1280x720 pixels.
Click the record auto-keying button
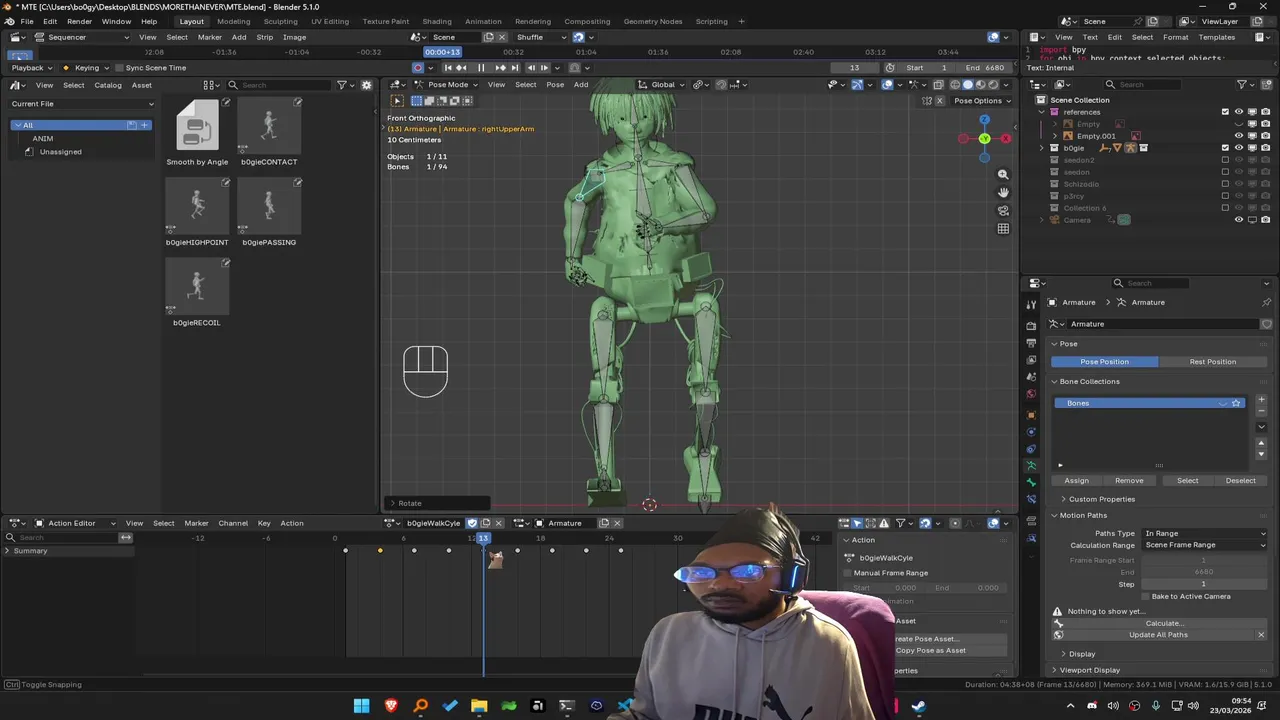tap(418, 68)
